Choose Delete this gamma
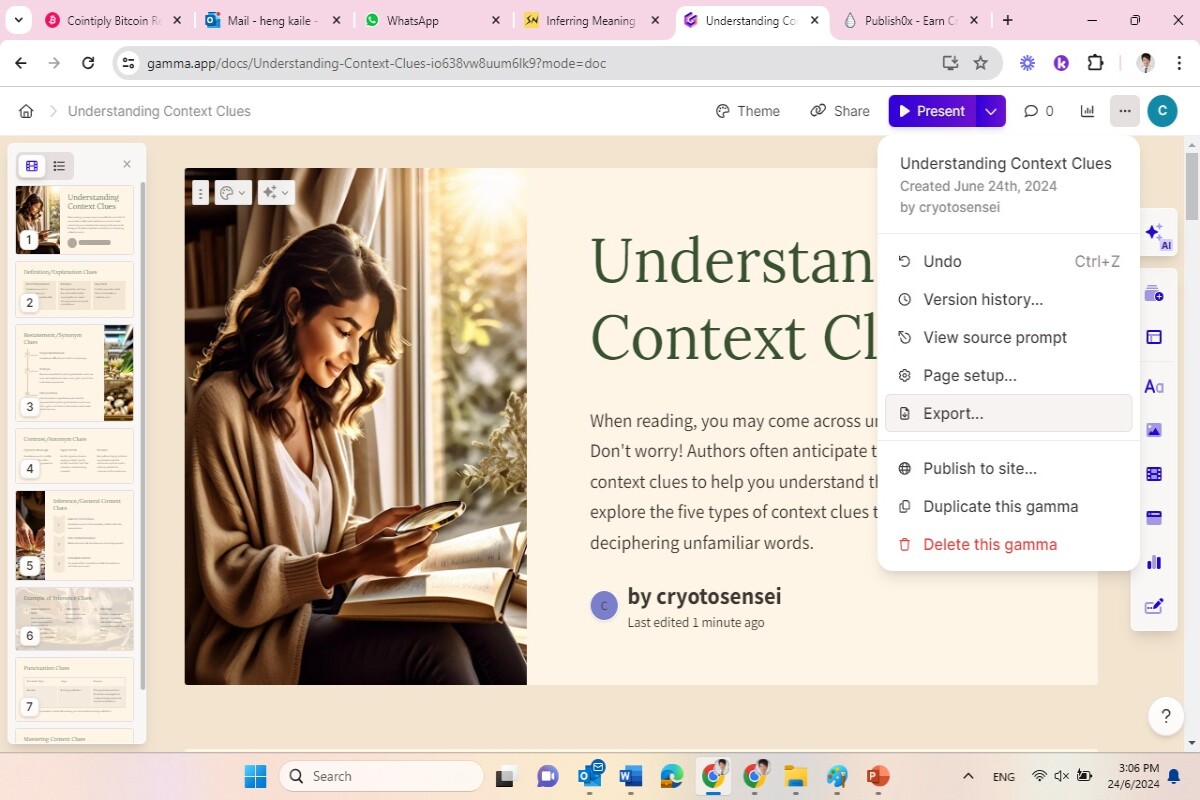 coord(1008,544)
